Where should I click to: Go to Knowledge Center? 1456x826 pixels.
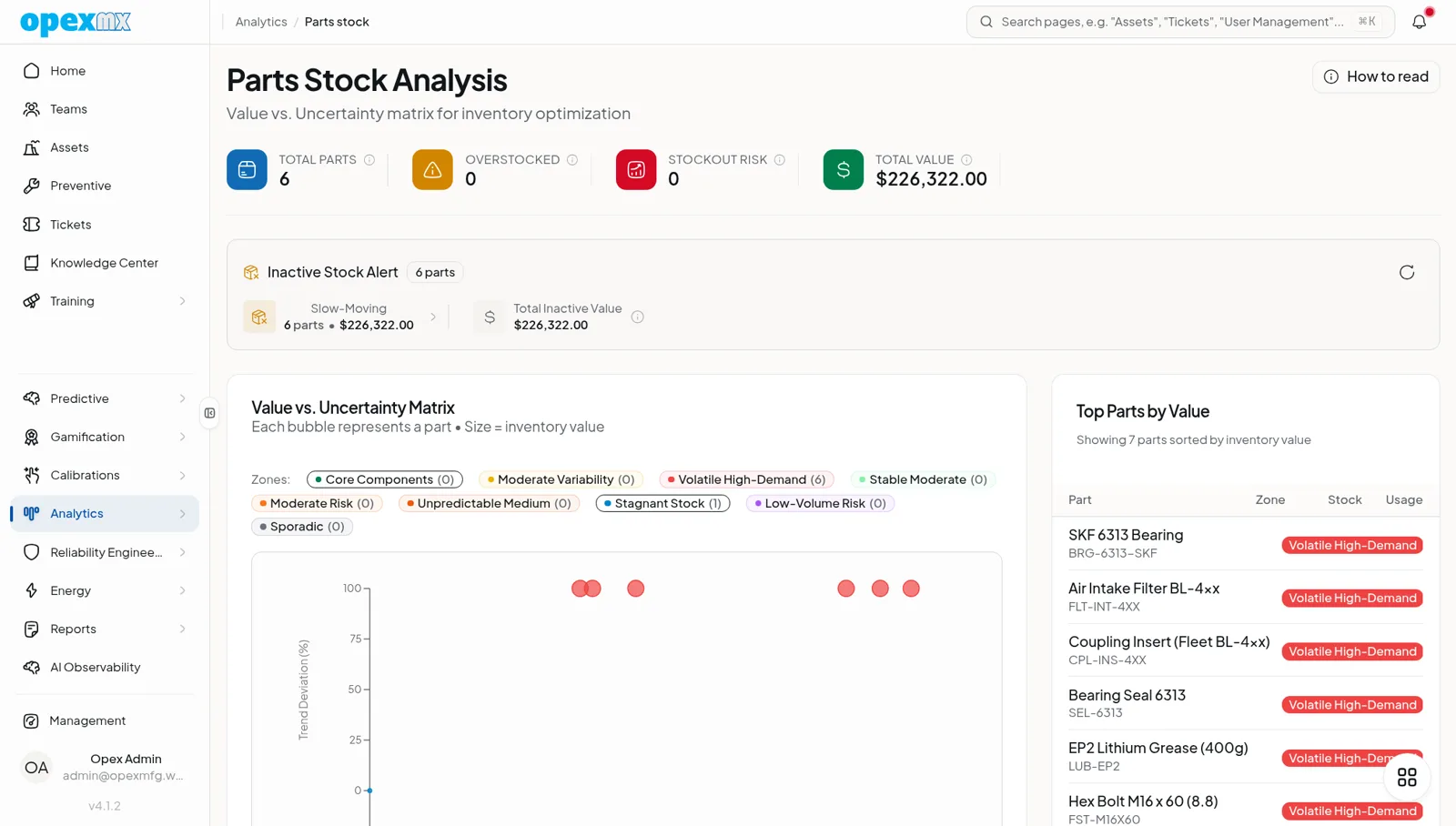(x=105, y=263)
